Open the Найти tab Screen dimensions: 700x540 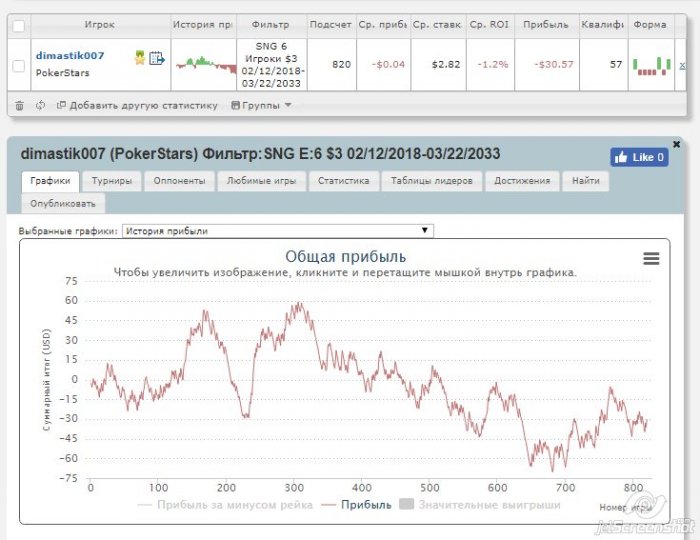tap(586, 181)
